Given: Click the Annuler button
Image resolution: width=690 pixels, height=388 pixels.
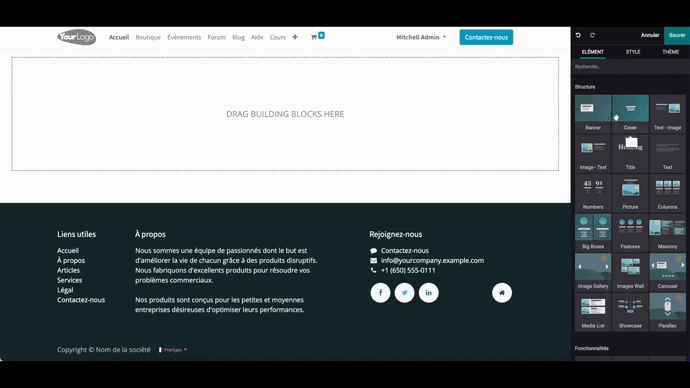Looking at the screenshot, I should point(650,35).
